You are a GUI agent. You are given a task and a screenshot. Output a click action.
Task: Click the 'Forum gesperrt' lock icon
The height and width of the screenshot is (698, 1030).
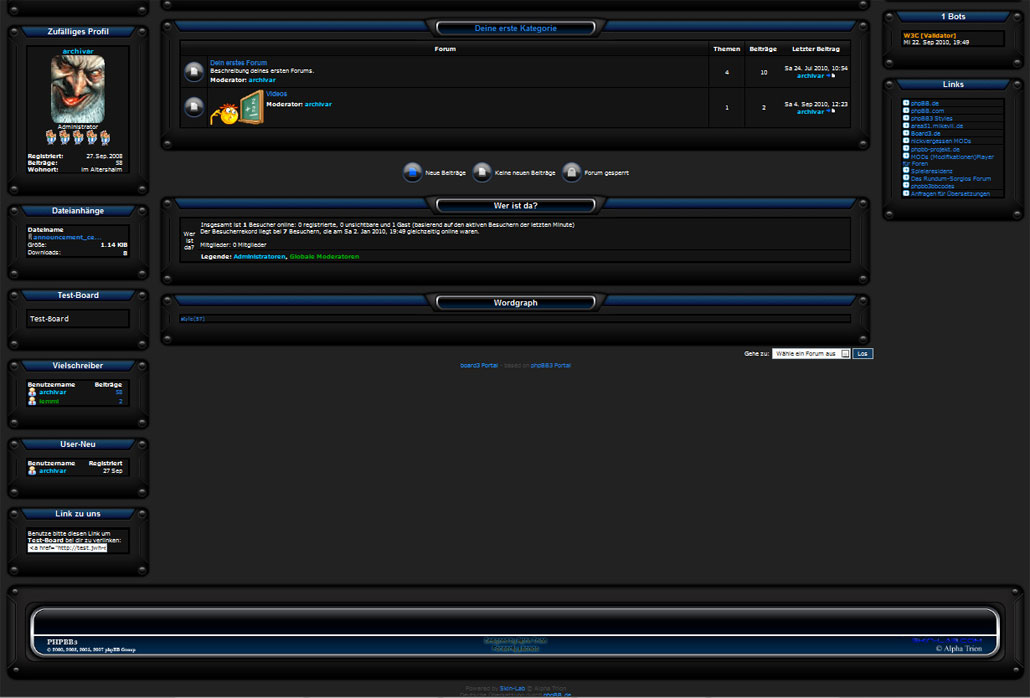pyautogui.click(x=571, y=173)
